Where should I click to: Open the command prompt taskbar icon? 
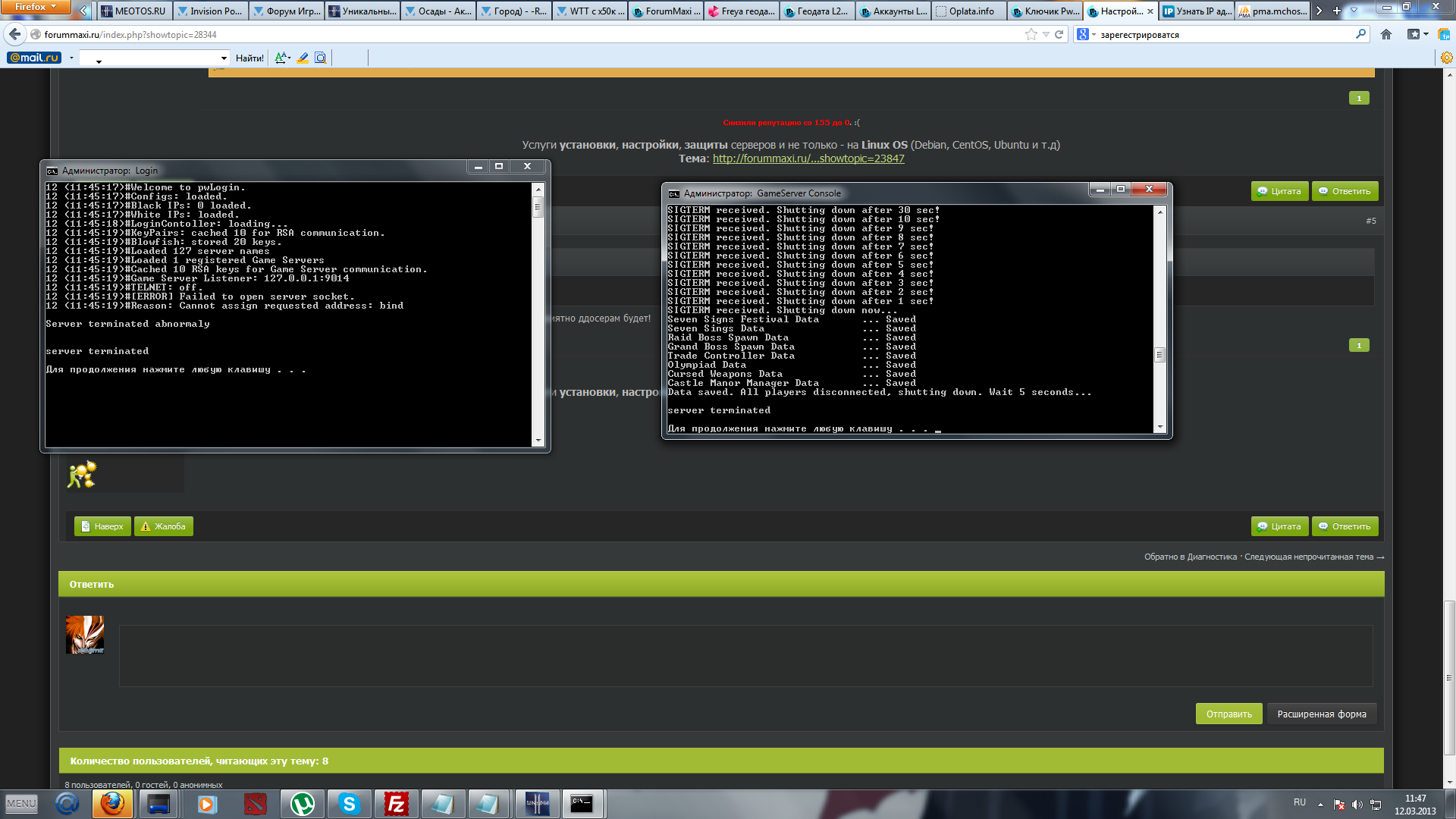pos(582,803)
